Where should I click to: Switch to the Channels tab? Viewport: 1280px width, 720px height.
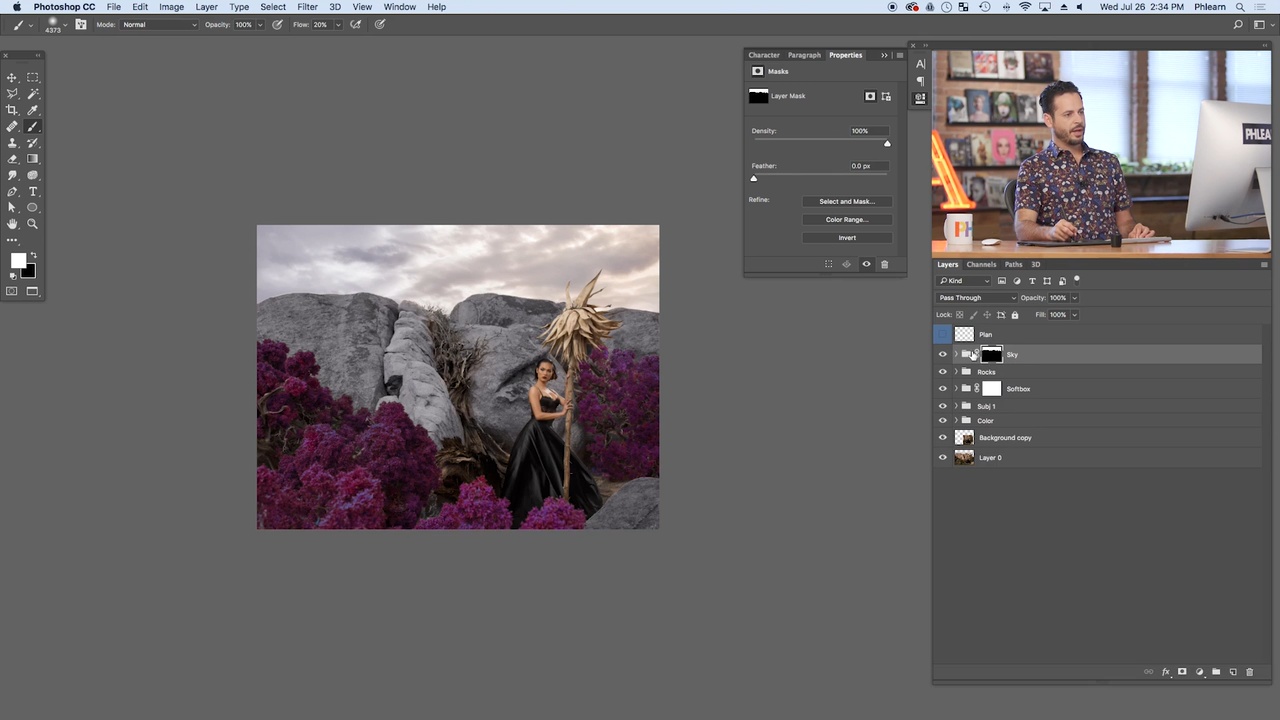(981, 265)
